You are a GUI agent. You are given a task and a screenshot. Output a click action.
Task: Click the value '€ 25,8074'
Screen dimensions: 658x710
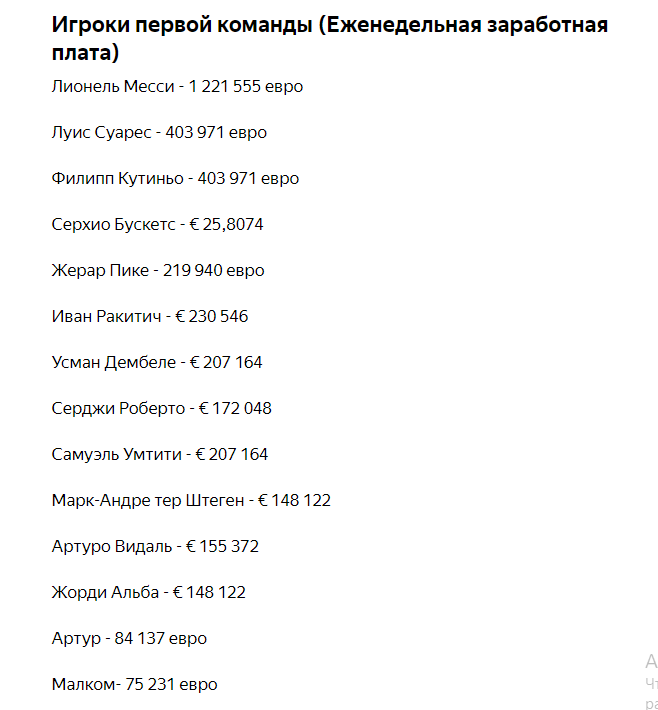coord(226,225)
